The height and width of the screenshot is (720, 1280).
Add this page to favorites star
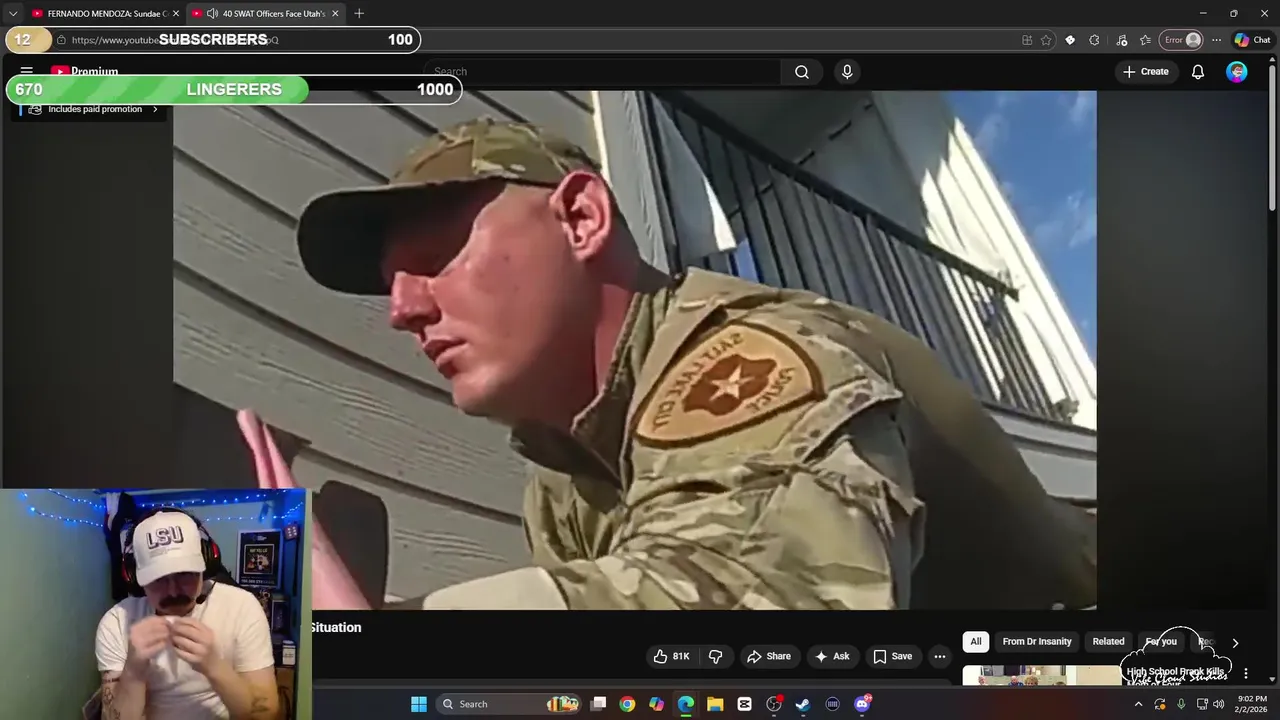coord(1046,40)
